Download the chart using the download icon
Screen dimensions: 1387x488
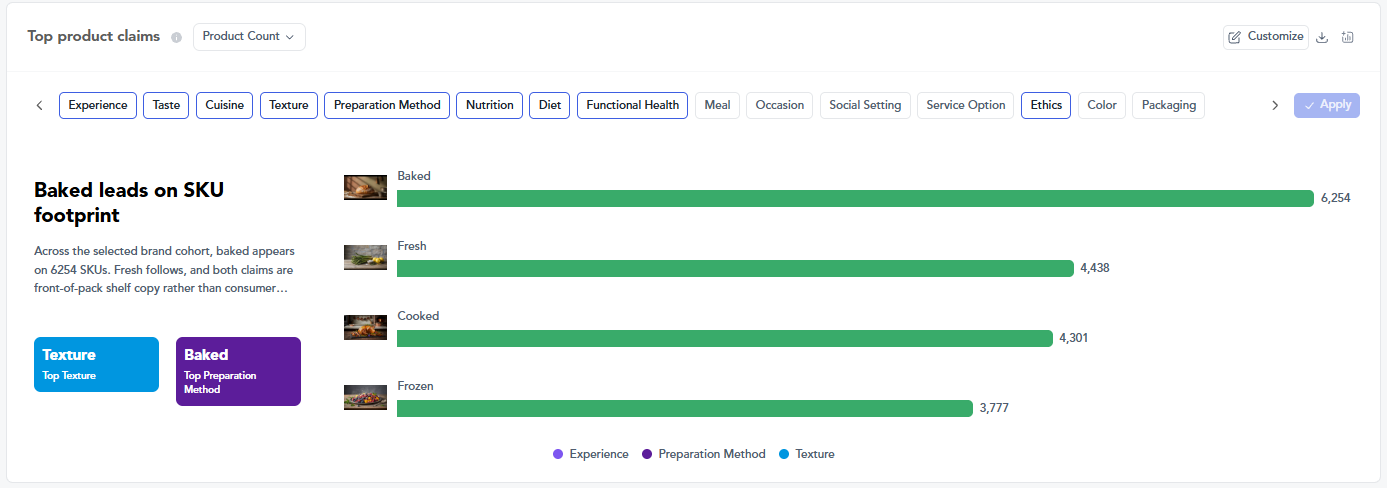pyautogui.click(x=1322, y=37)
